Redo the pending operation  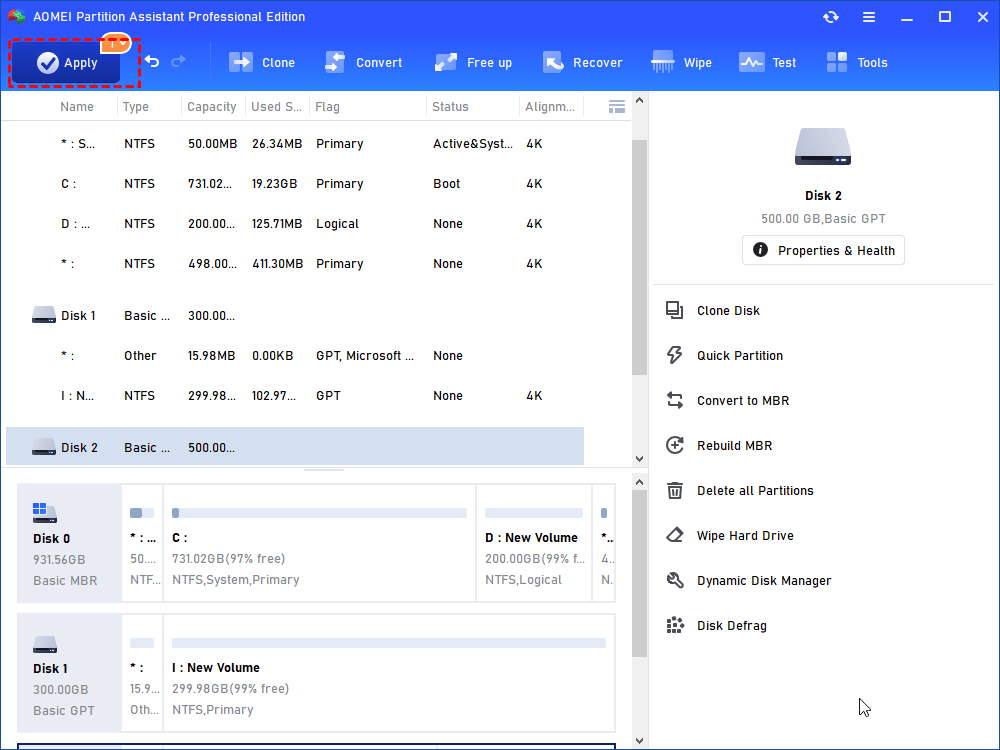tap(179, 61)
